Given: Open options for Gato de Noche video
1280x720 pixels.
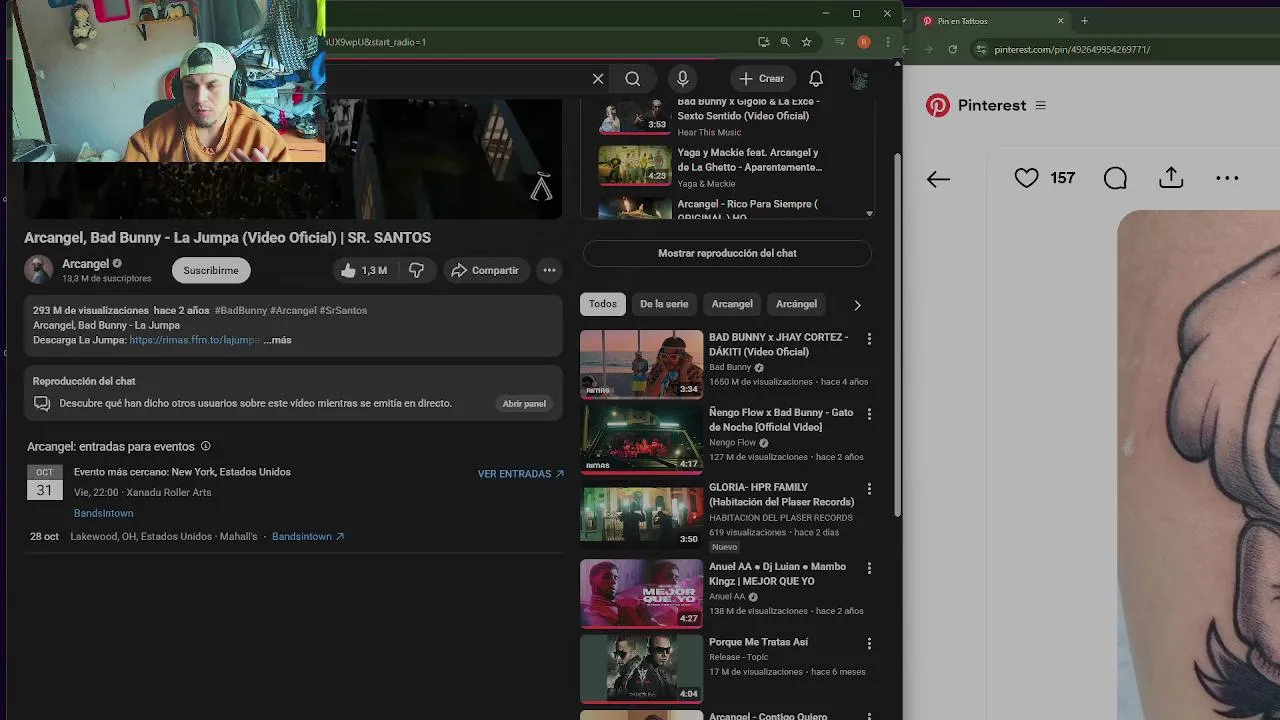Looking at the screenshot, I should tap(869, 414).
